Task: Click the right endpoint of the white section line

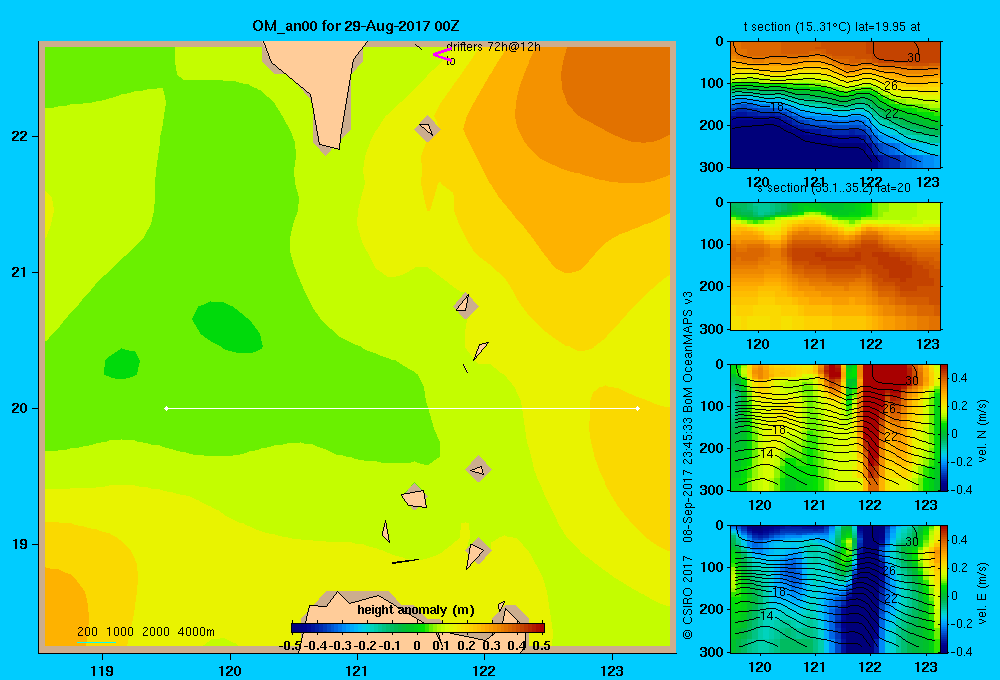Action: 638,408
